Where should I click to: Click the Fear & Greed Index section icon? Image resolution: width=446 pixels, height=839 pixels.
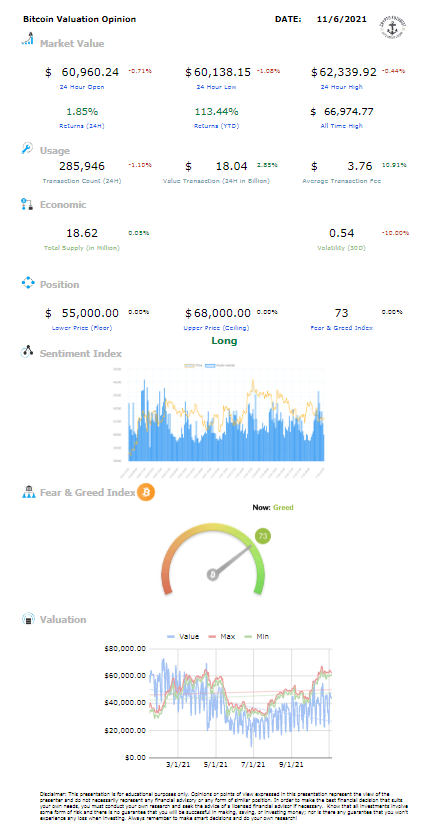coord(28,492)
